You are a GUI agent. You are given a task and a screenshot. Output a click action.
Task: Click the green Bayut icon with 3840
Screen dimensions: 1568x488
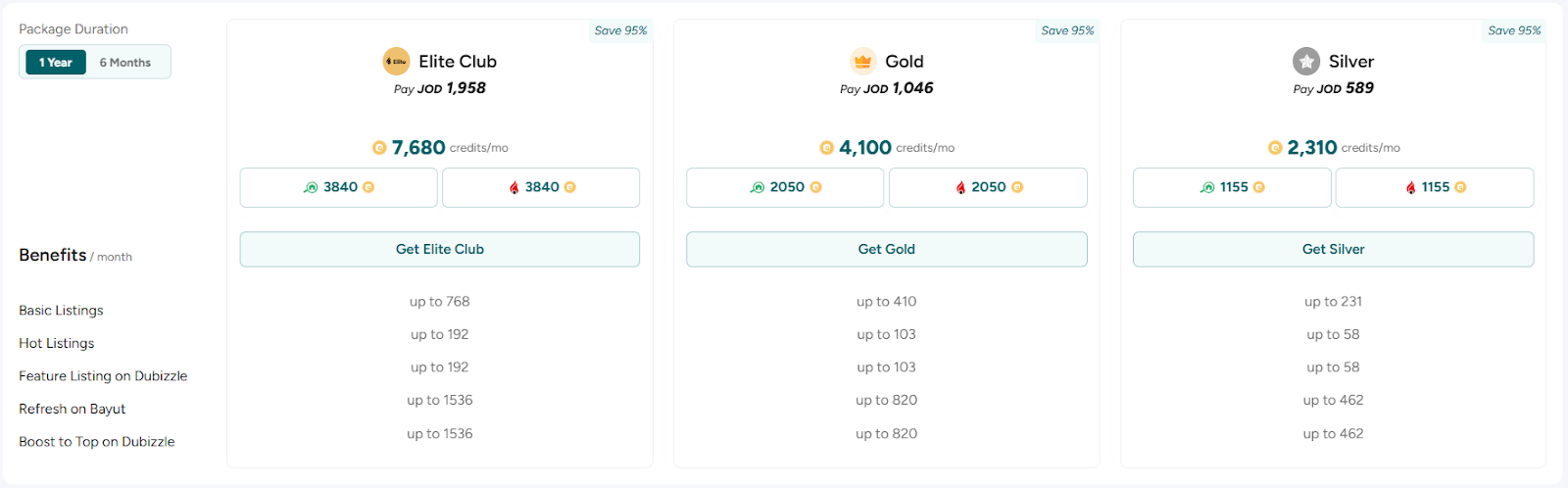pyautogui.click(x=311, y=187)
